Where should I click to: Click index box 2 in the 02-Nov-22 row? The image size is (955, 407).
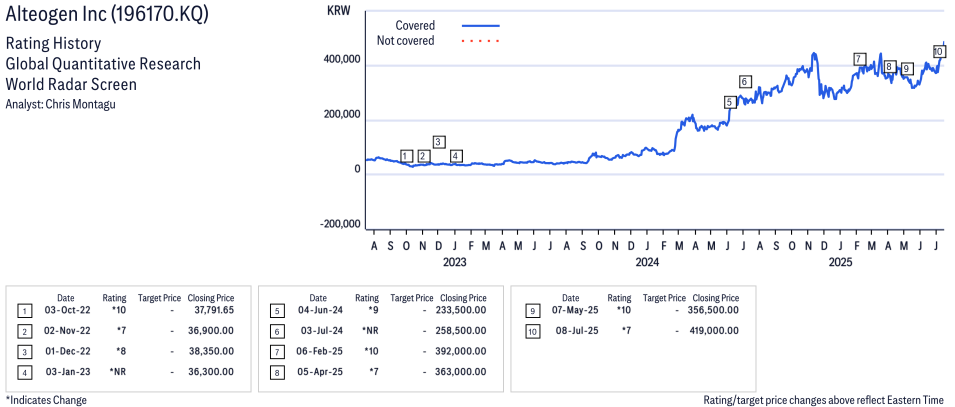tap(23, 331)
